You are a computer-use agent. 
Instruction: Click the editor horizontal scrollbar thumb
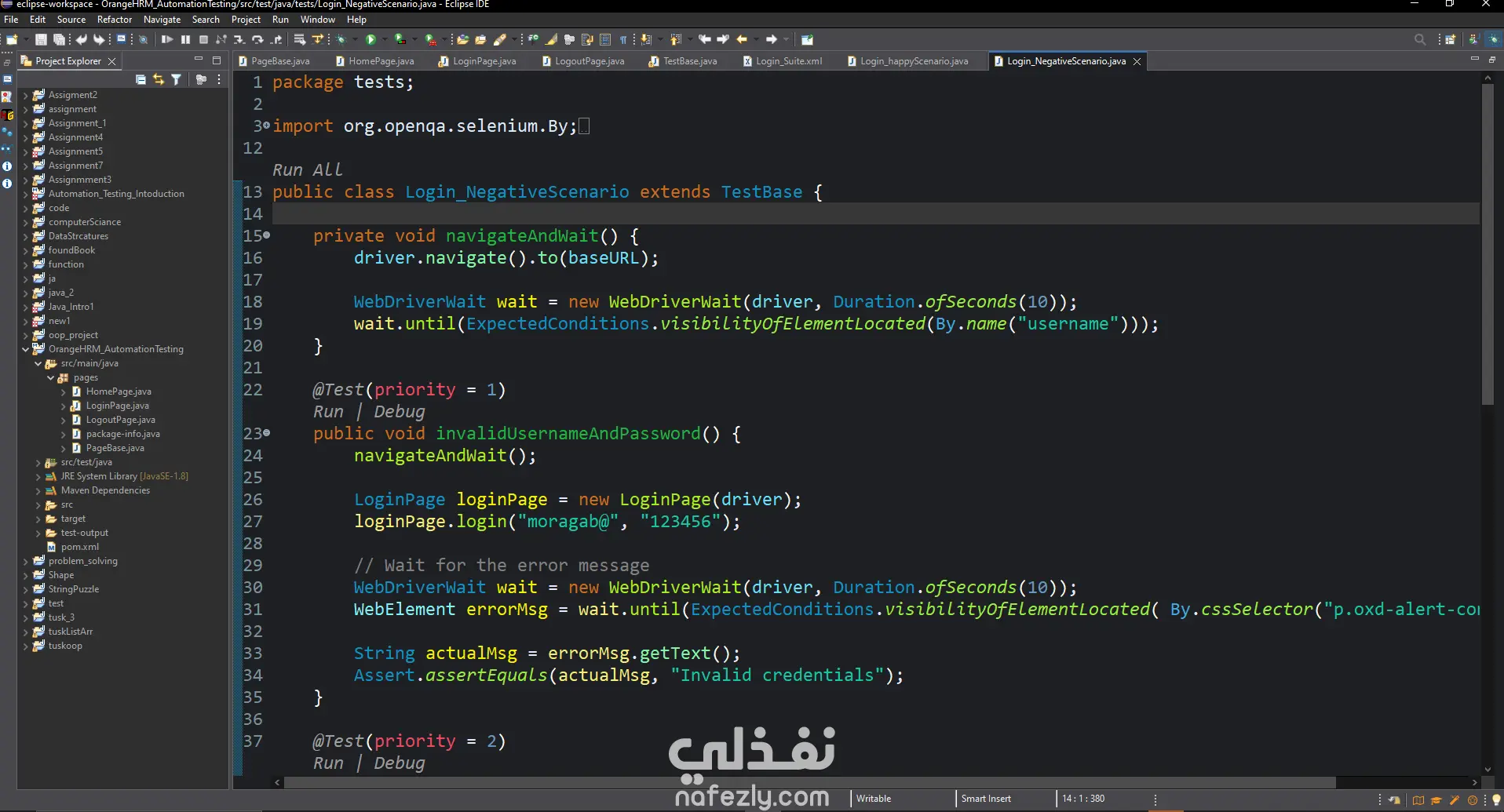[809, 782]
